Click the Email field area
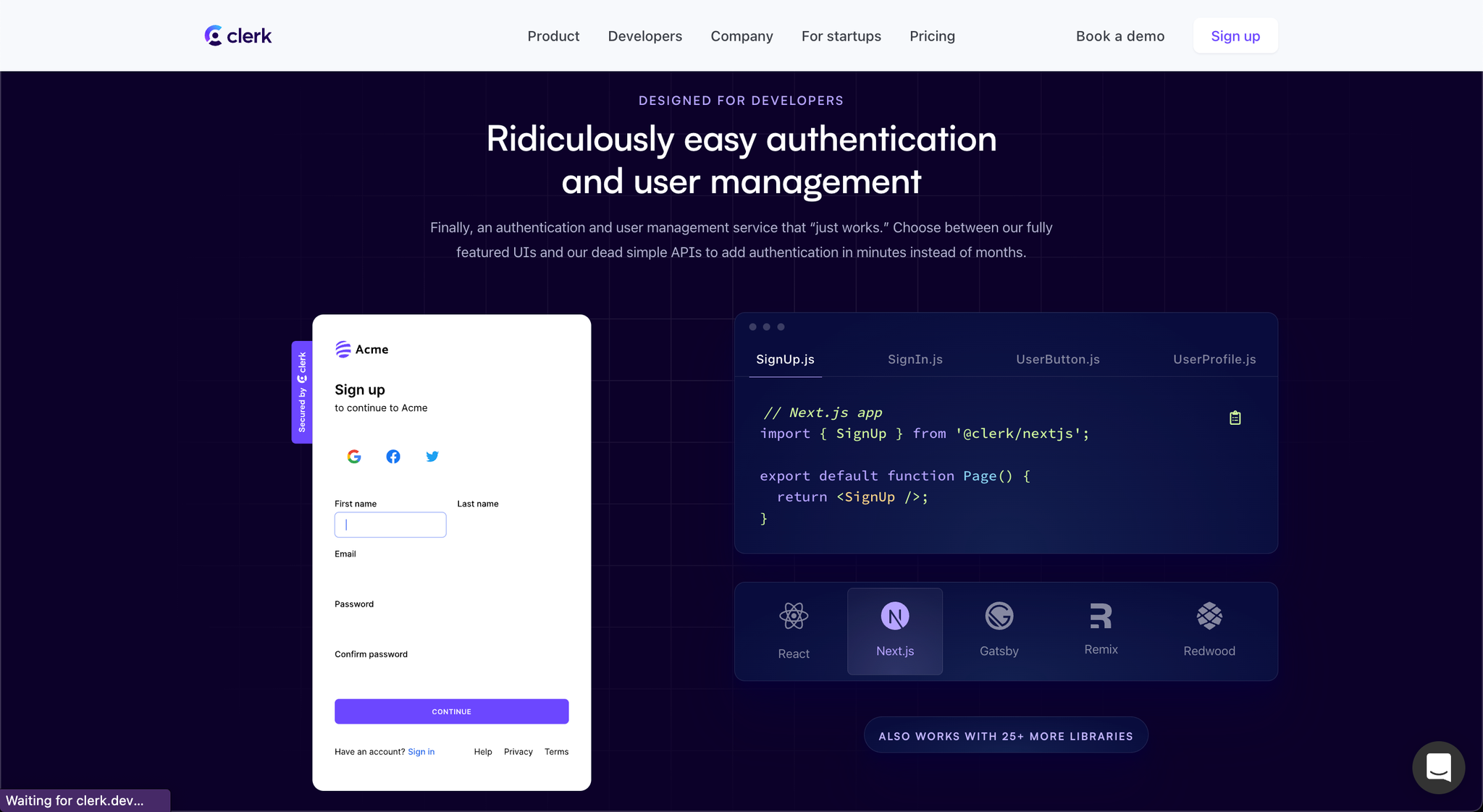This screenshot has height=812, width=1483. [452, 575]
